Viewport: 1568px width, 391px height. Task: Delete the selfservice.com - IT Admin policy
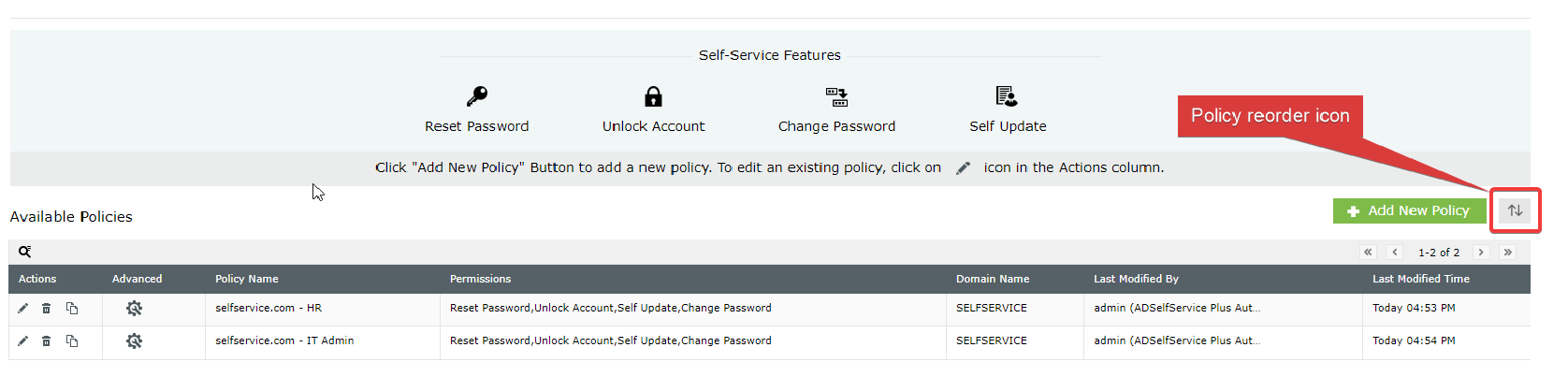pos(46,340)
